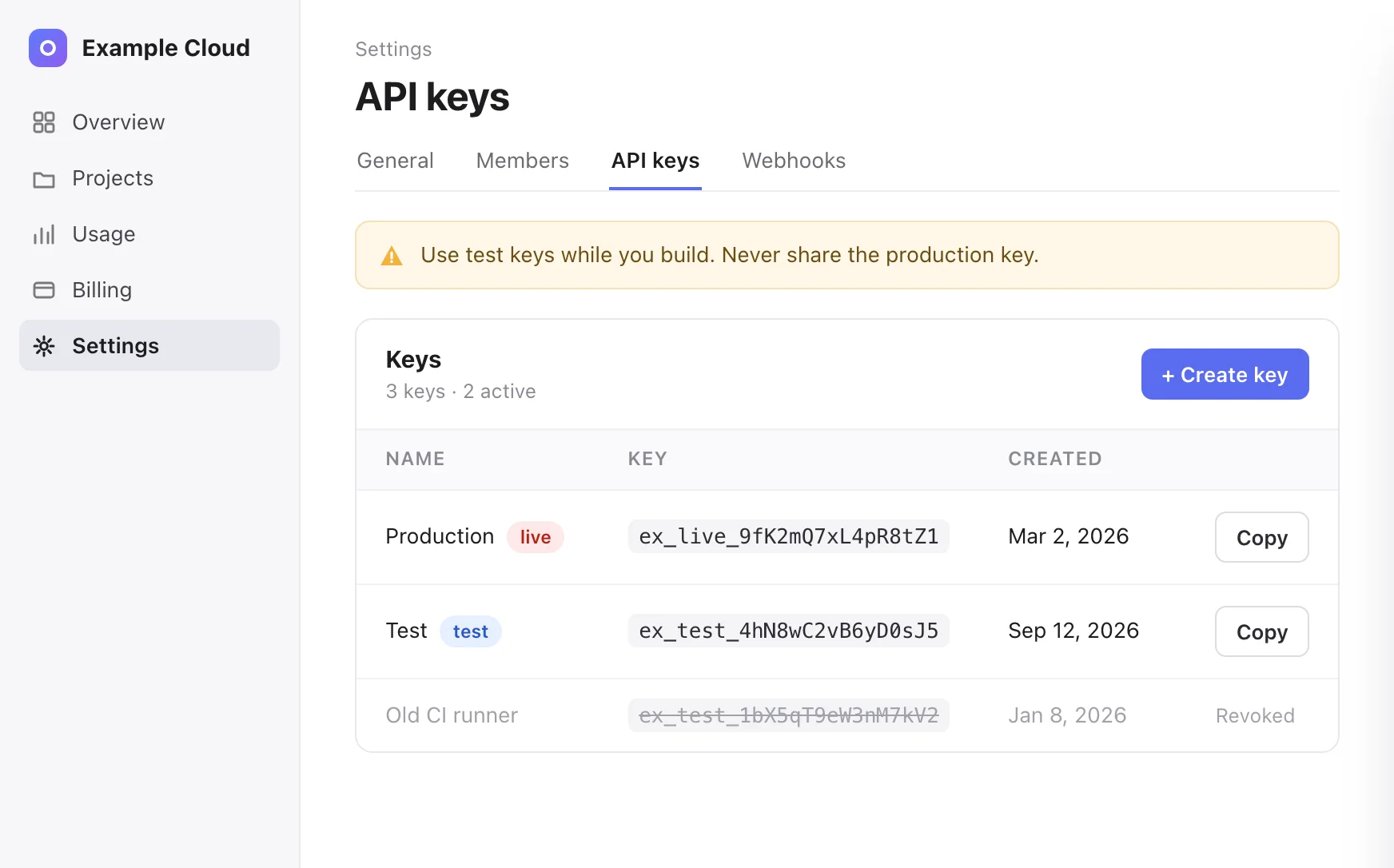Click the date Jan 8, 2026
The image size is (1394, 868).
tap(1067, 715)
